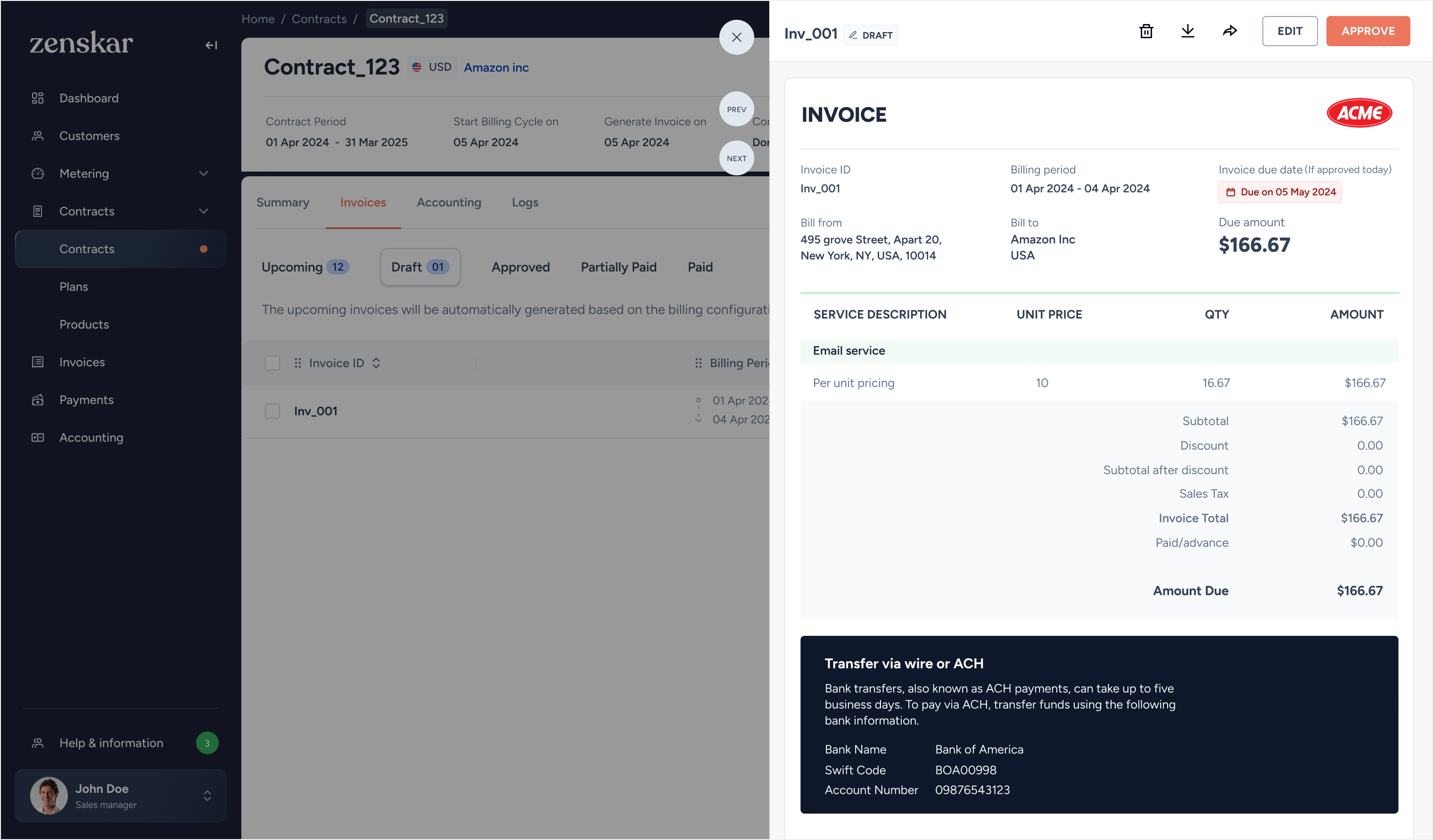Image resolution: width=1433 pixels, height=840 pixels.
Task: Click the US flag currency icon
Action: pyautogui.click(x=417, y=67)
